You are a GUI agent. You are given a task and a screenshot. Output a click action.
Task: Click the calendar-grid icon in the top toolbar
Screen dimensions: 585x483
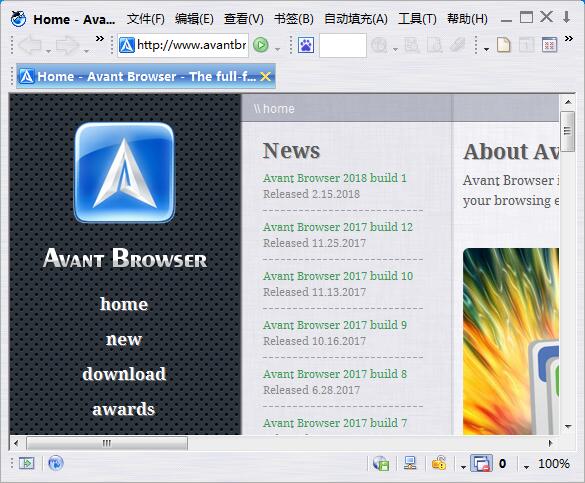[549, 45]
